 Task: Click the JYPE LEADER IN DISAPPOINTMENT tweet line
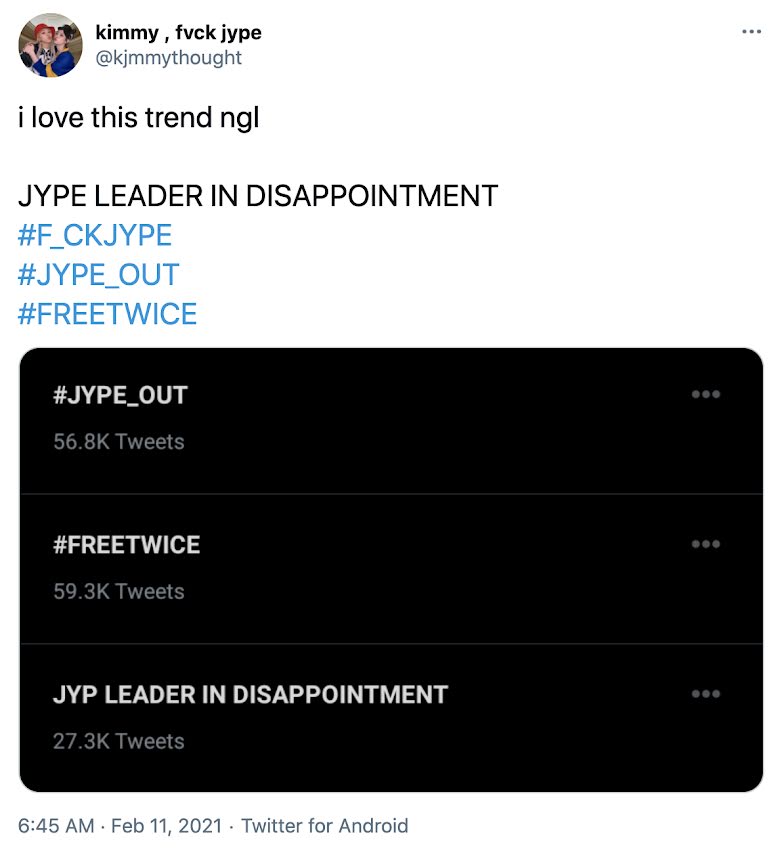coord(258,195)
